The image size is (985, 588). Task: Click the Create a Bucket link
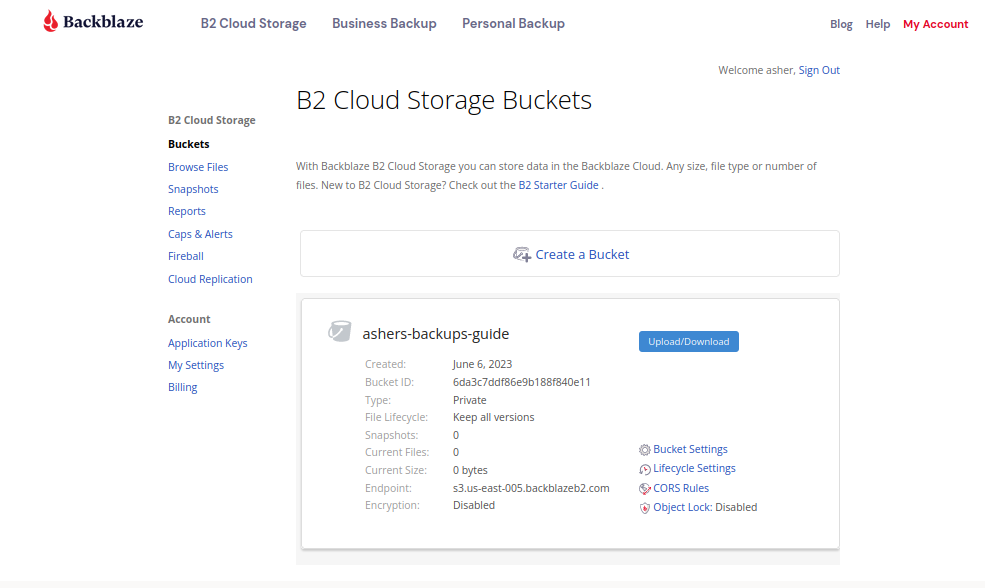pos(582,254)
